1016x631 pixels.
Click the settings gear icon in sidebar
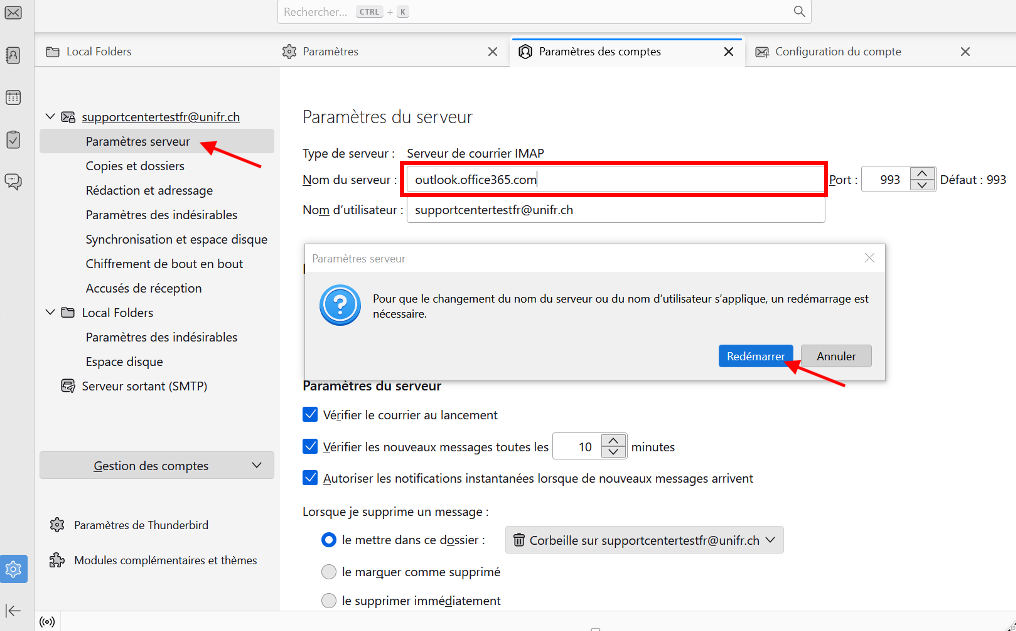(x=13, y=569)
